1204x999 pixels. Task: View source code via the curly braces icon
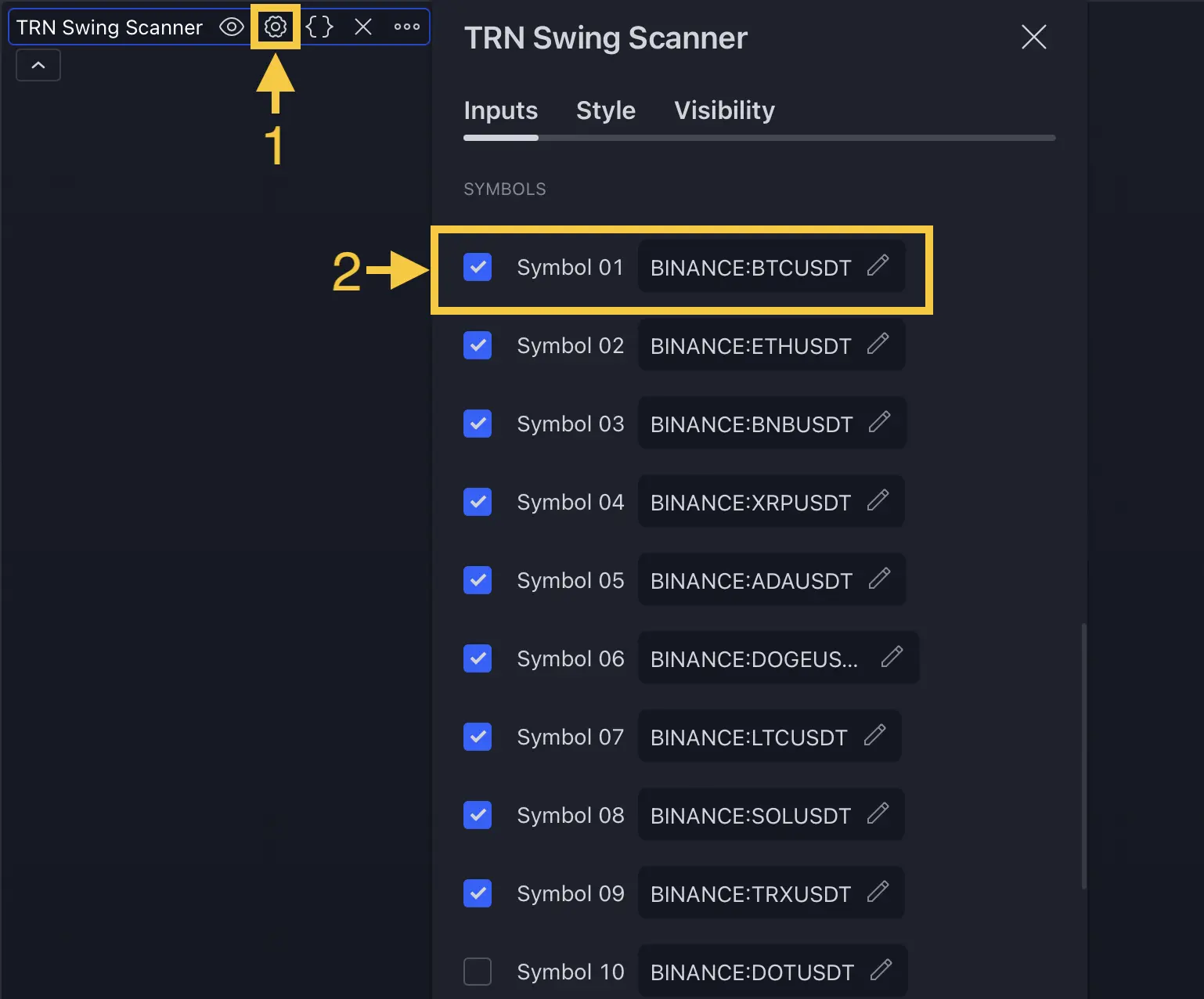coord(319,26)
